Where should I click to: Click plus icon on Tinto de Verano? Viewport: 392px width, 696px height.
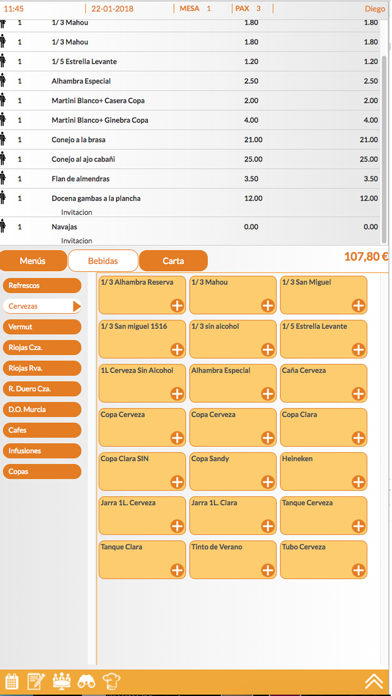tap(268, 570)
